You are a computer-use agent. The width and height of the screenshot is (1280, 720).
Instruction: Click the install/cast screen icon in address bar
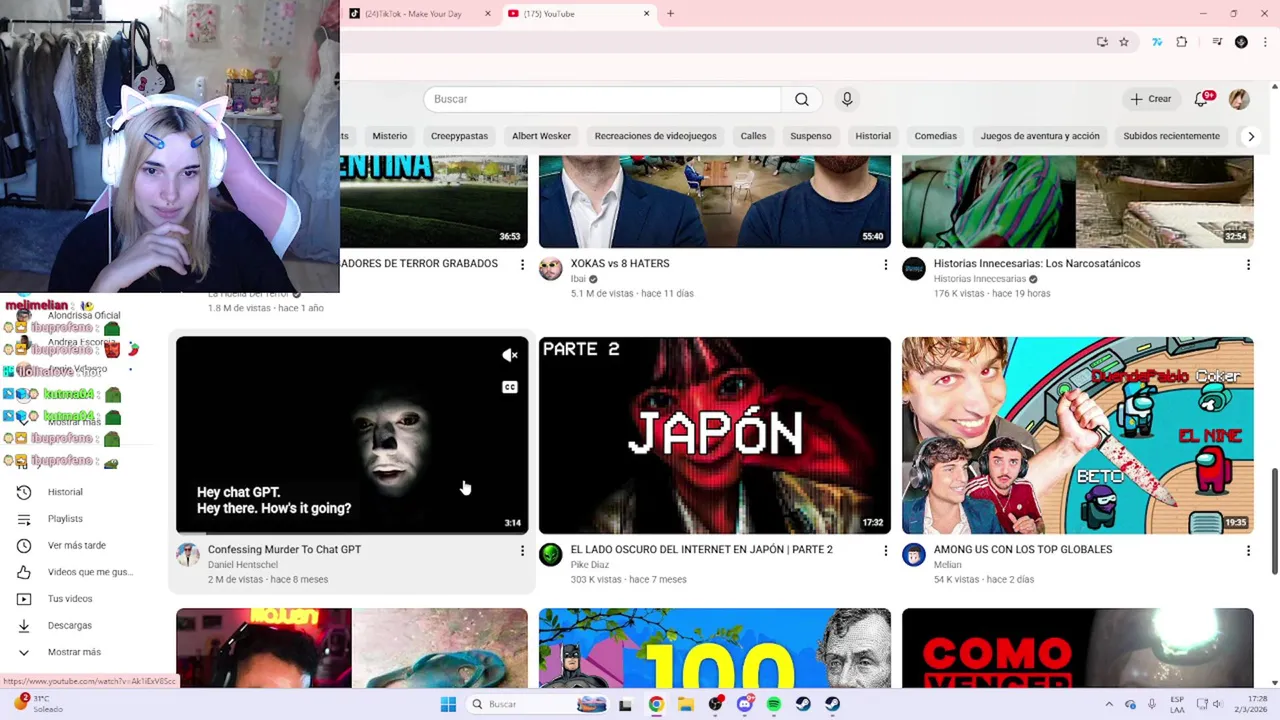coord(1102,42)
